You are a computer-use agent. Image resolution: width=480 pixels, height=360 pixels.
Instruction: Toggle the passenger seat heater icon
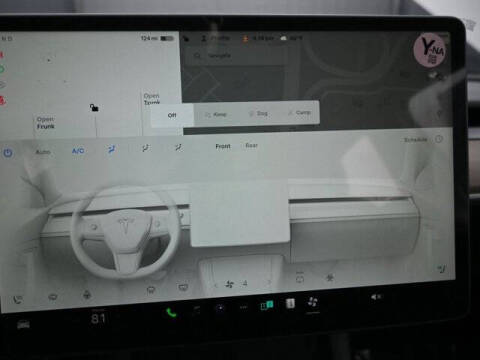tap(442, 269)
